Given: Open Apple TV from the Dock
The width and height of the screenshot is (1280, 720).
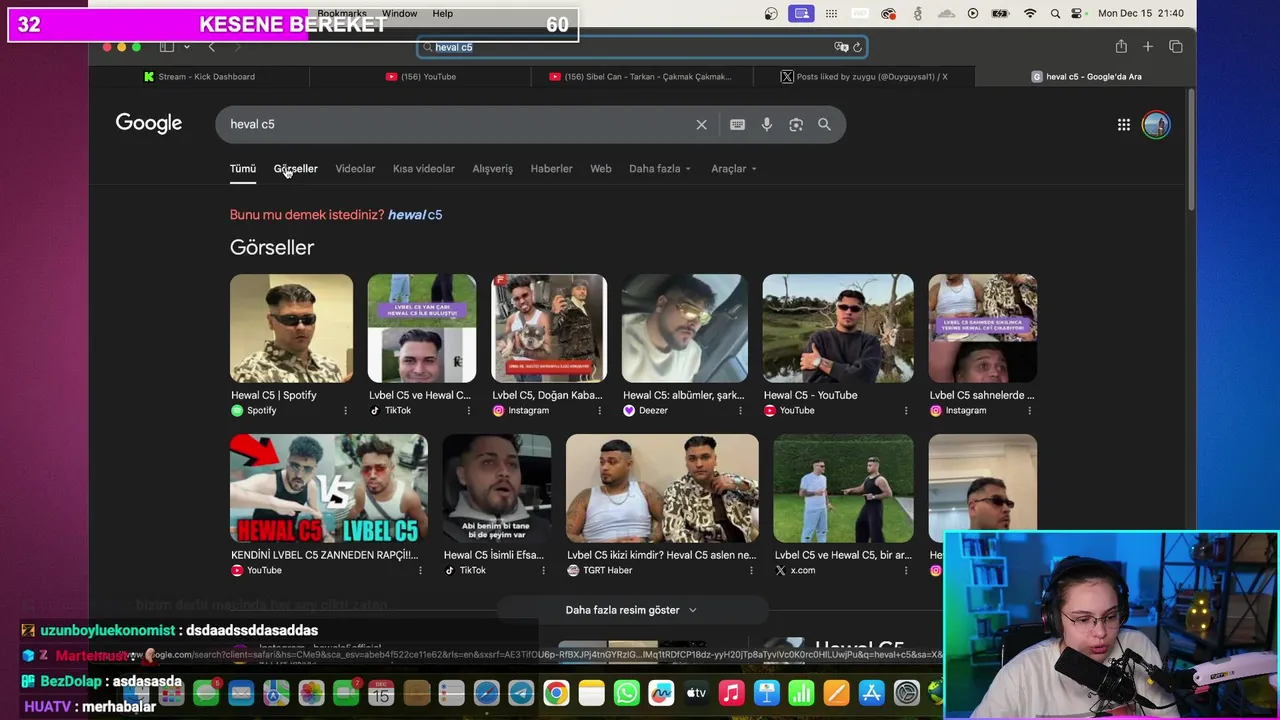Looking at the screenshot, I should tap(696, 693).
